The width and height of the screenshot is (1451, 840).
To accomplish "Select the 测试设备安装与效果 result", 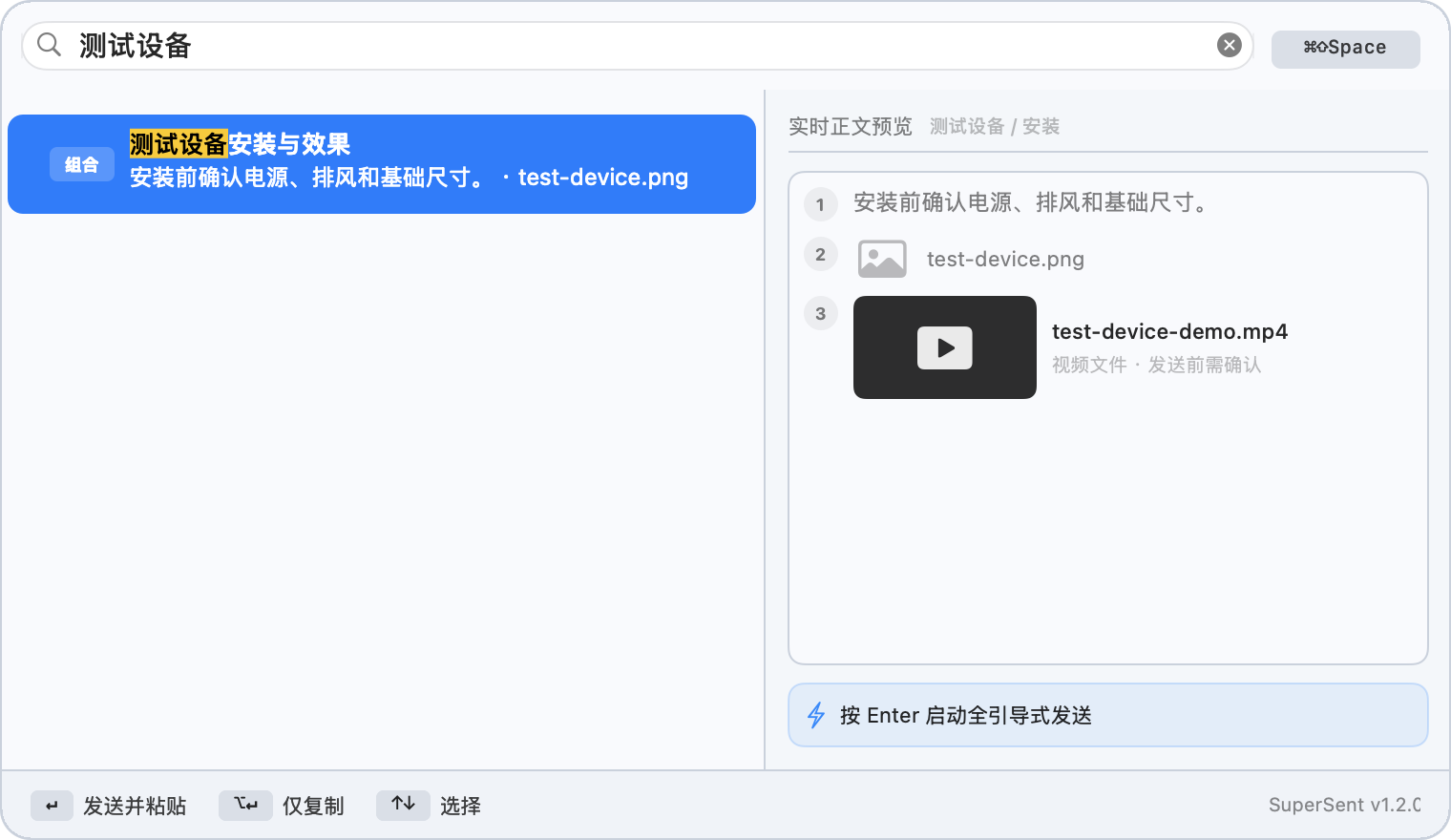I will [x=382, y=164].
